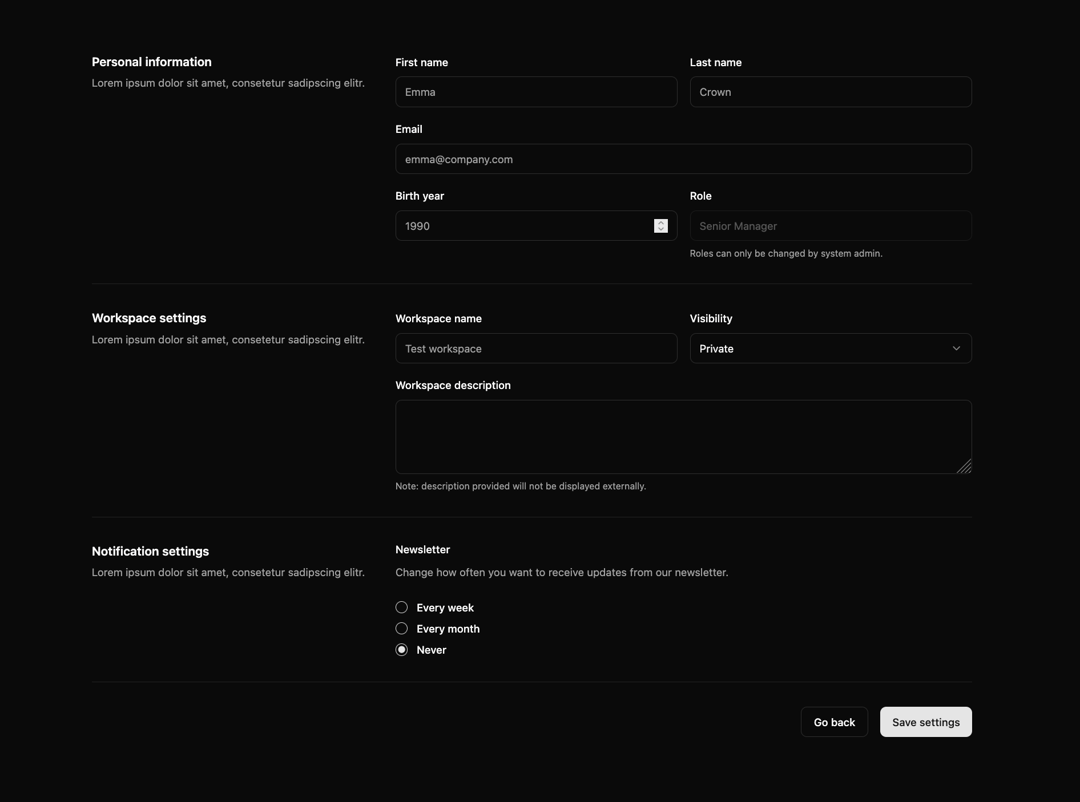Image resolution: width=1080 pixels, height=802 pixels.
Task: Click the Birth year number field
Action: [536, 225]
